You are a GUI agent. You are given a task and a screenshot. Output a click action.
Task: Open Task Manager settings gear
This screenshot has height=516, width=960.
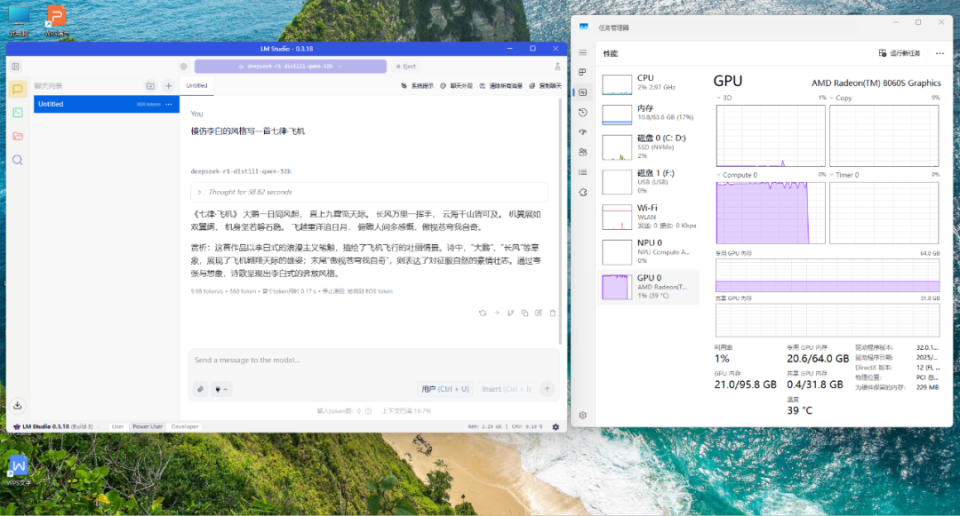[x=583, y=415]
